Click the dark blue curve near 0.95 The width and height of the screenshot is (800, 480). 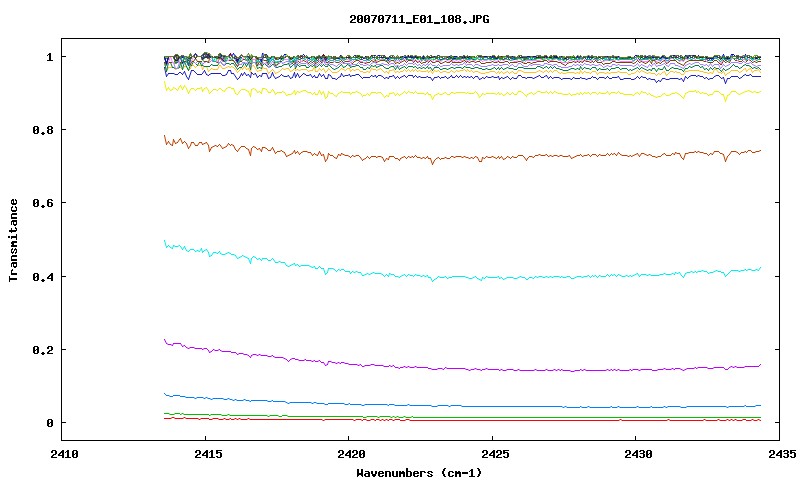tap(462, 77)
